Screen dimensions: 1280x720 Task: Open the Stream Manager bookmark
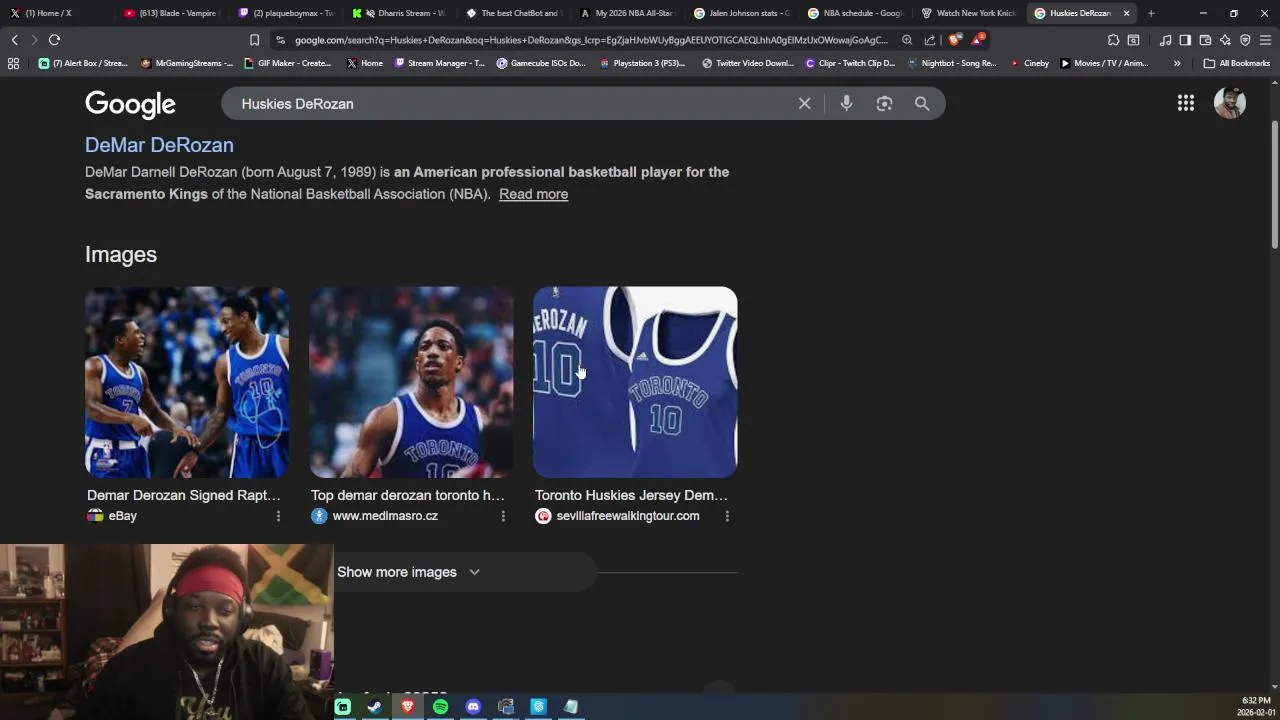[440, 63]
